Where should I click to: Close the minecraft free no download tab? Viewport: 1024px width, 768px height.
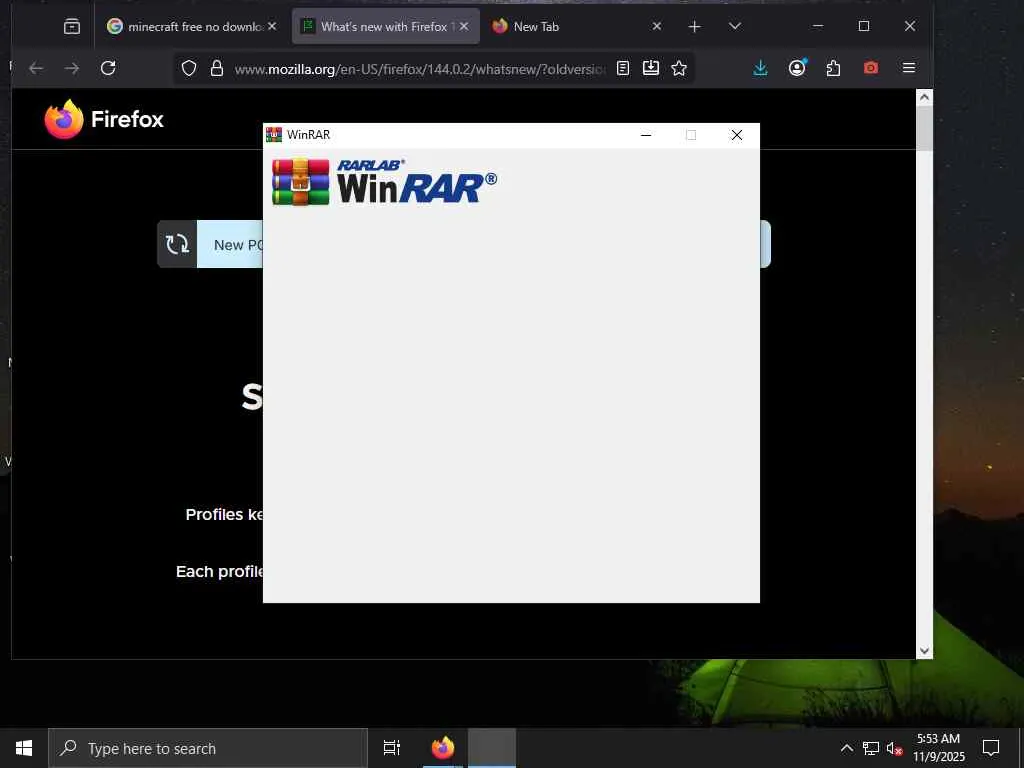(272, 26)
